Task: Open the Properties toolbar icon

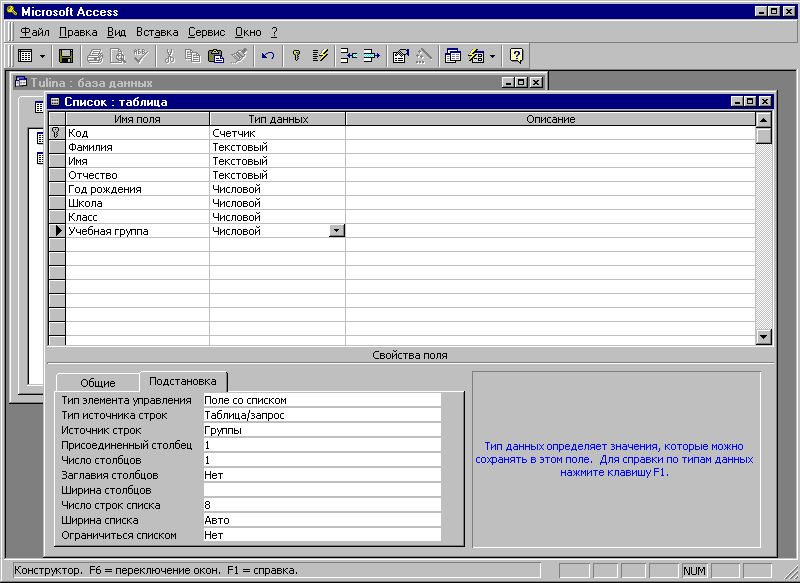Action: [400, 56]
